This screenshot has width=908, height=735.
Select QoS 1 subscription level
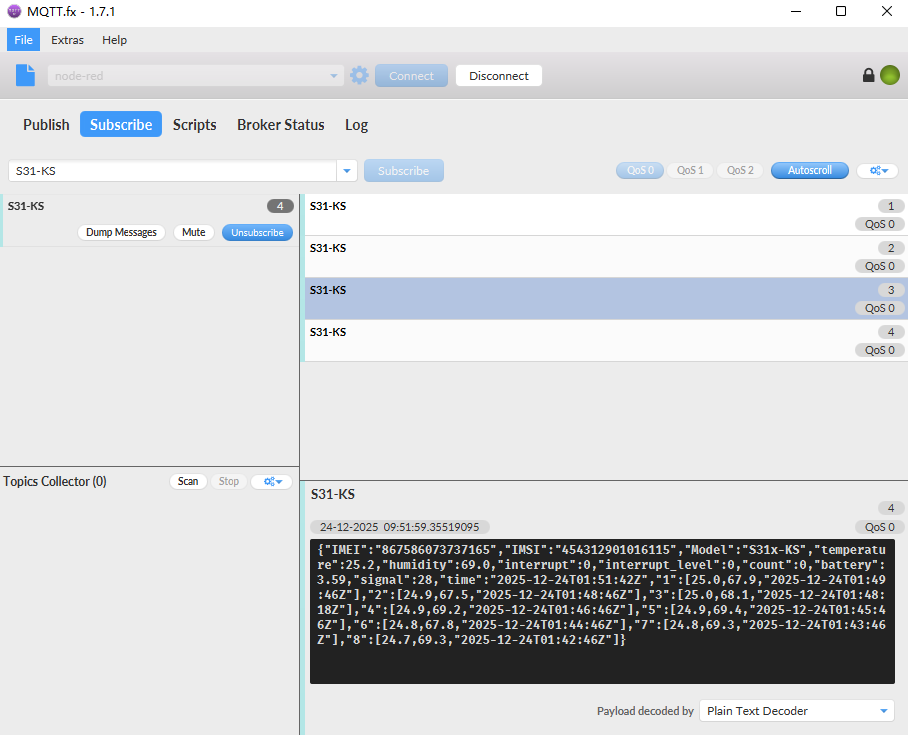click(690, 170)
